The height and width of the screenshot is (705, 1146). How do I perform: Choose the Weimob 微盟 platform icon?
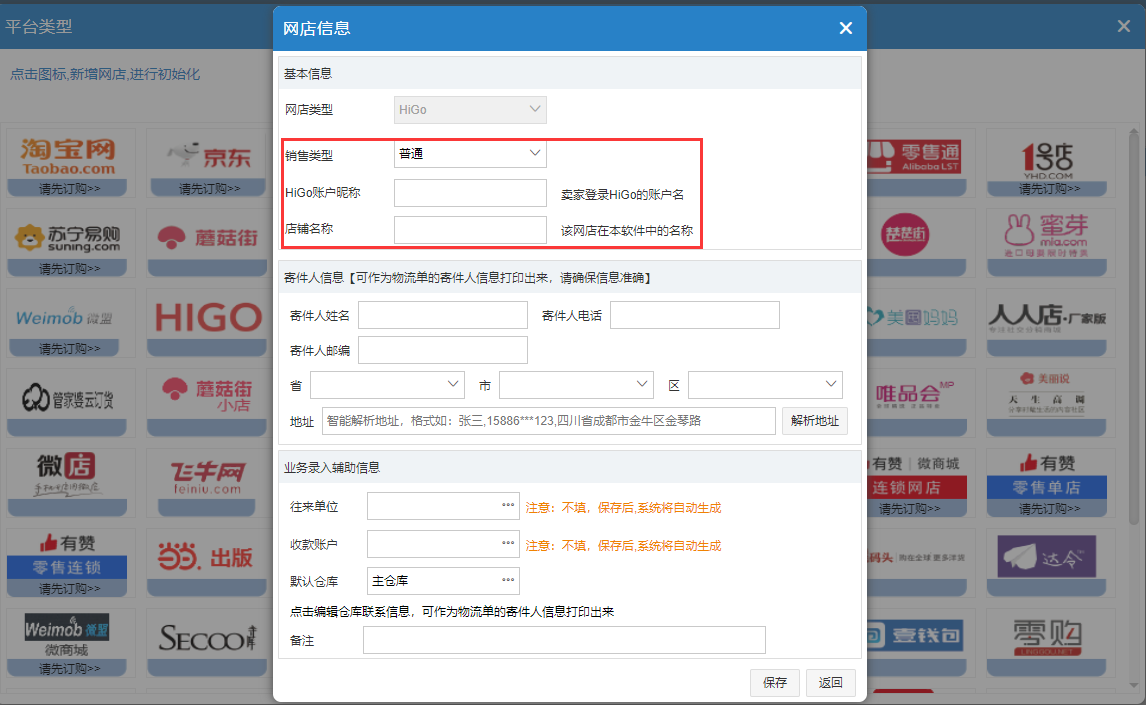(64, 318)
